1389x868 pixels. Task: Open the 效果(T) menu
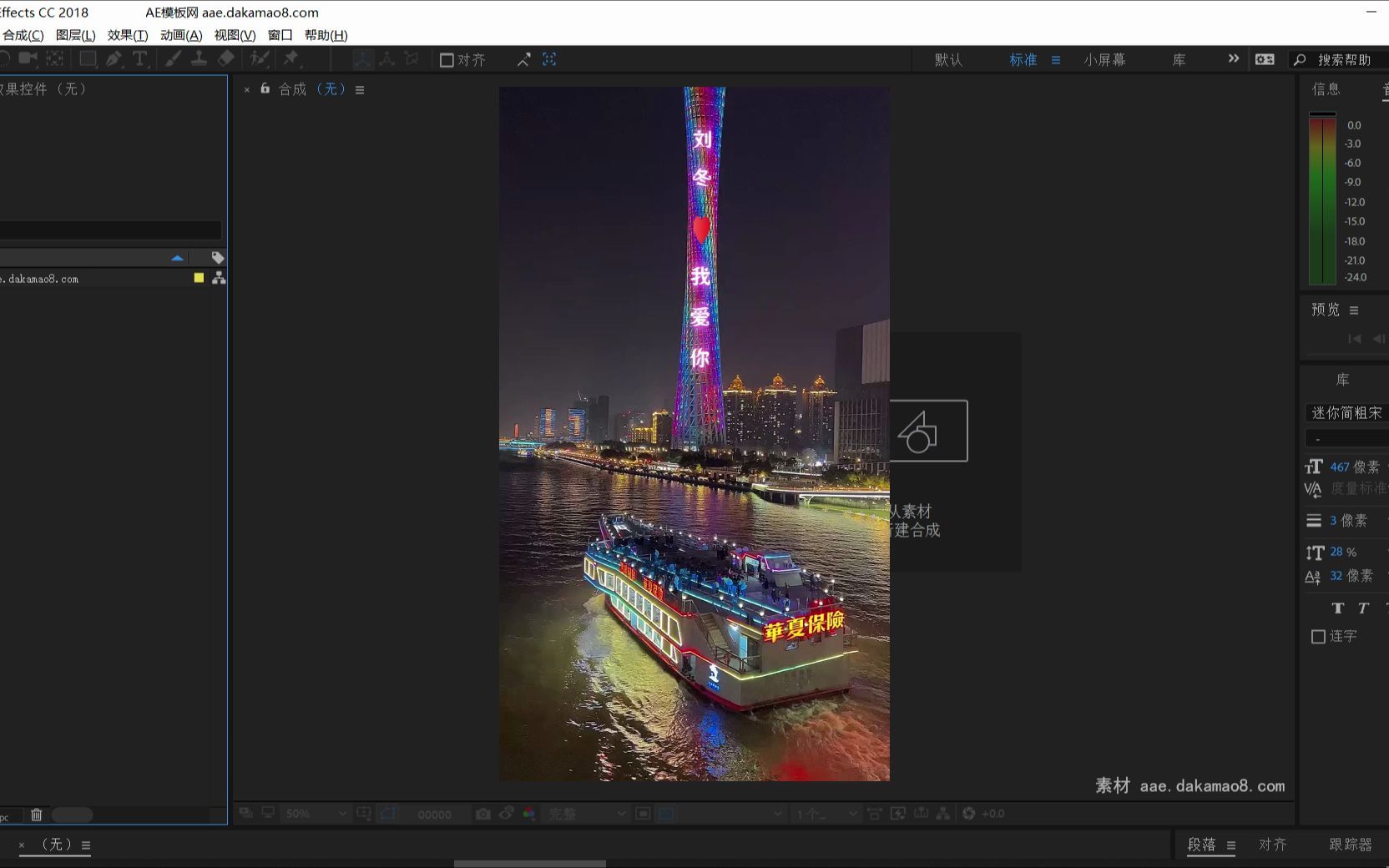(128, 35)
